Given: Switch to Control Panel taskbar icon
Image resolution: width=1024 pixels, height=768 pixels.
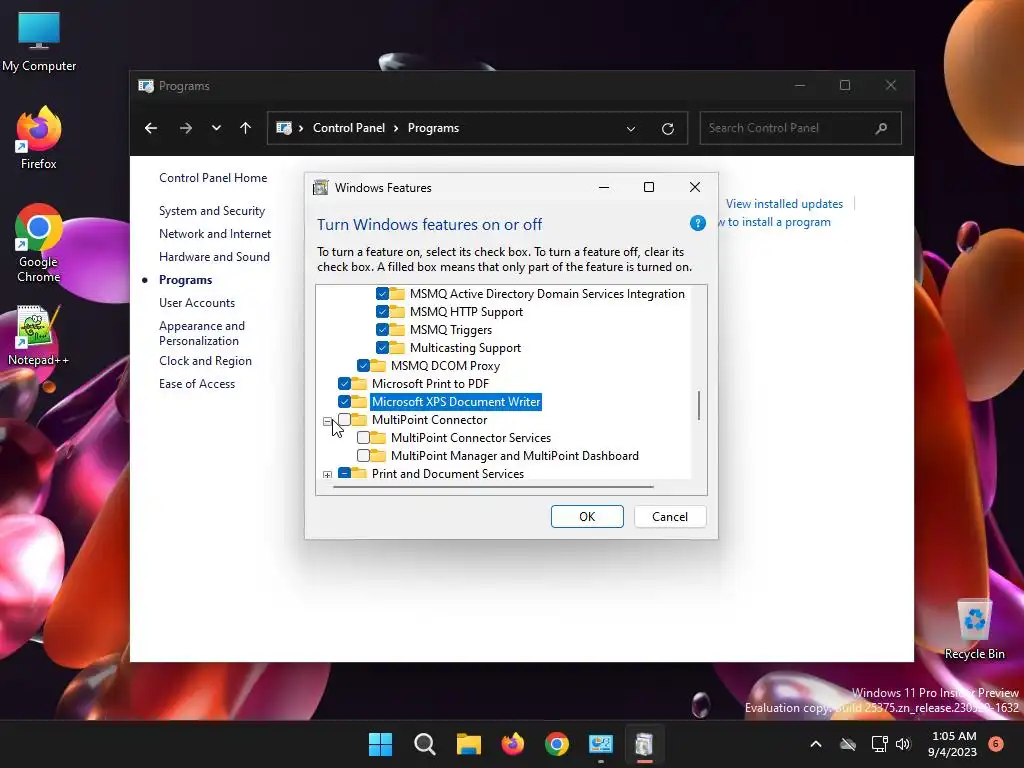Looking at the screenshot, I should (600, 744).
